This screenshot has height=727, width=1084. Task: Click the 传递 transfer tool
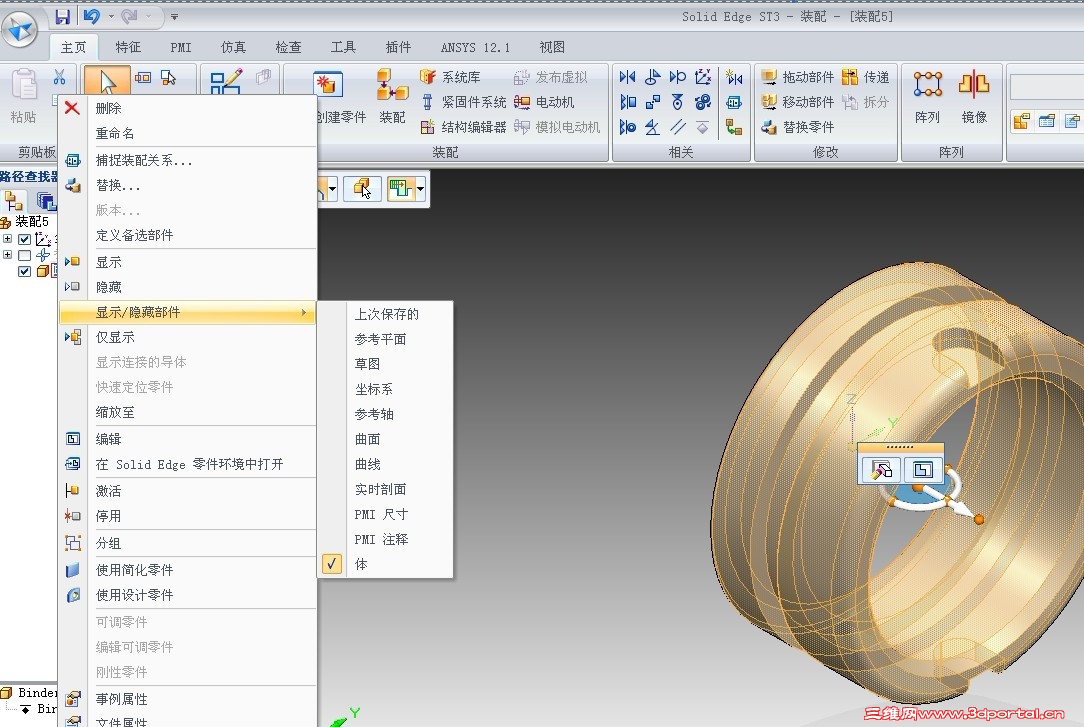coord(866,77)
